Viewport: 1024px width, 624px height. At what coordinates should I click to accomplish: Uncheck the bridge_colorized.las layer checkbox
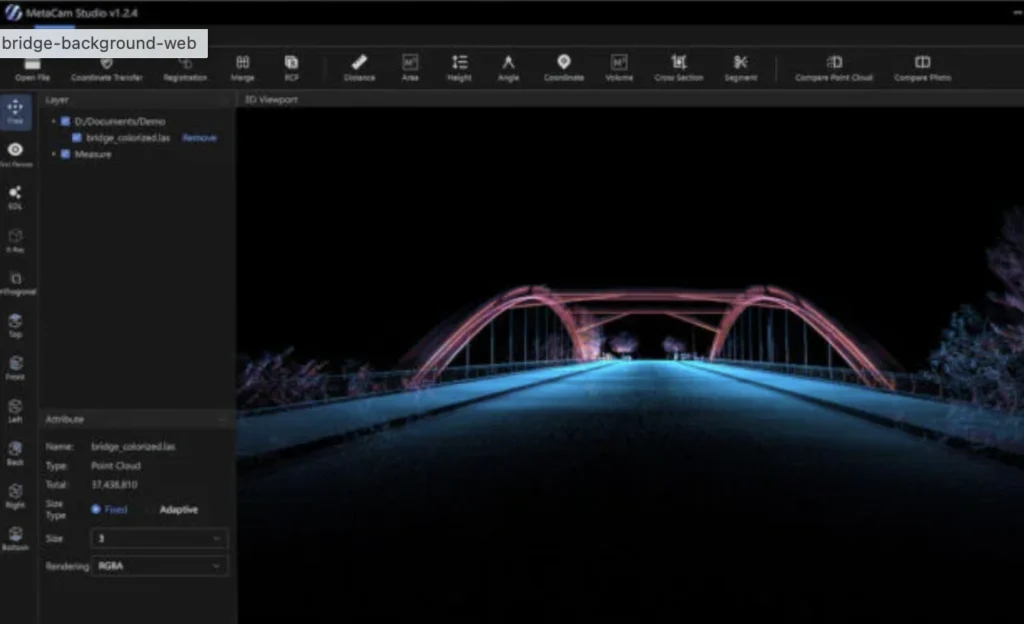pyautogui.click(x=77, y=138)
